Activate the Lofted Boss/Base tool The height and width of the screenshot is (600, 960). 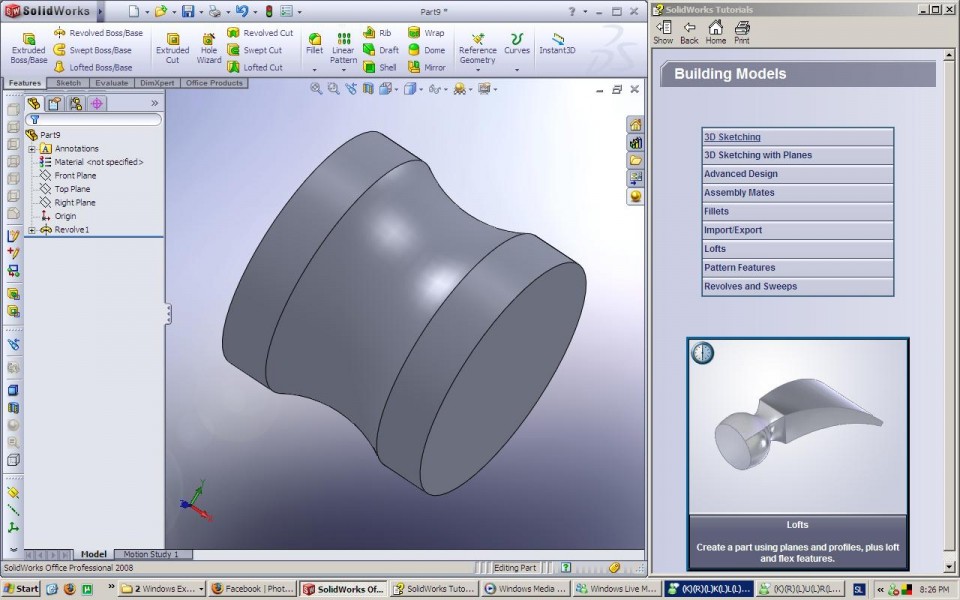click(x=92, y=67)
